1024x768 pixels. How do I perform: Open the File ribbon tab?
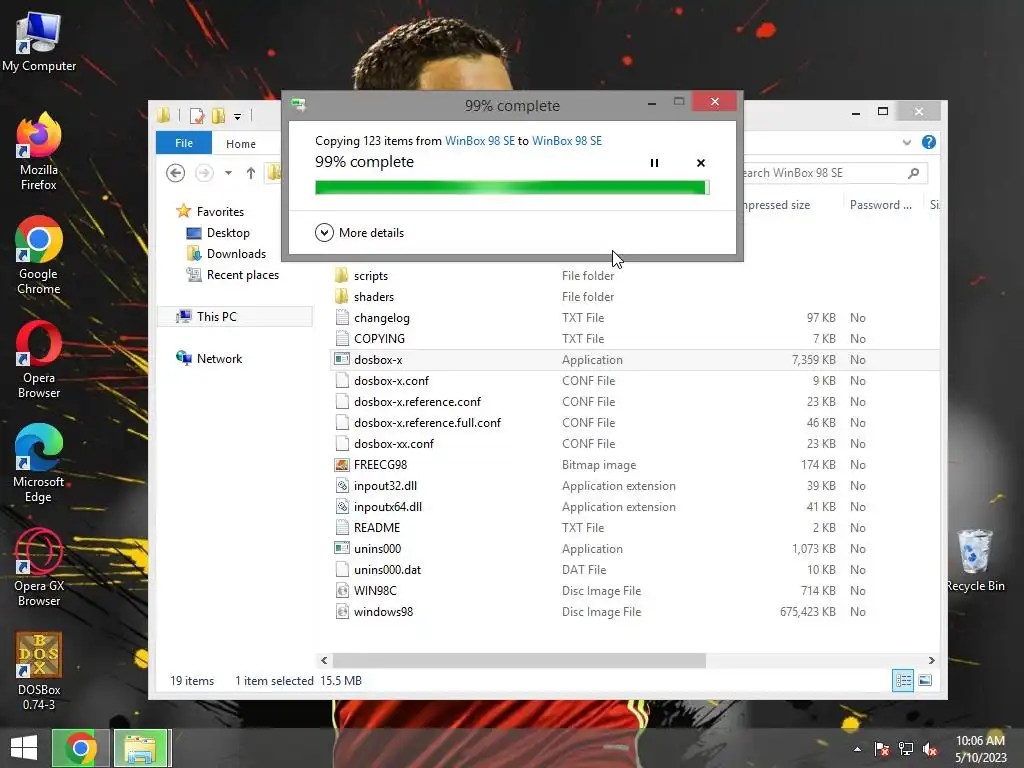tap(184, 143)
